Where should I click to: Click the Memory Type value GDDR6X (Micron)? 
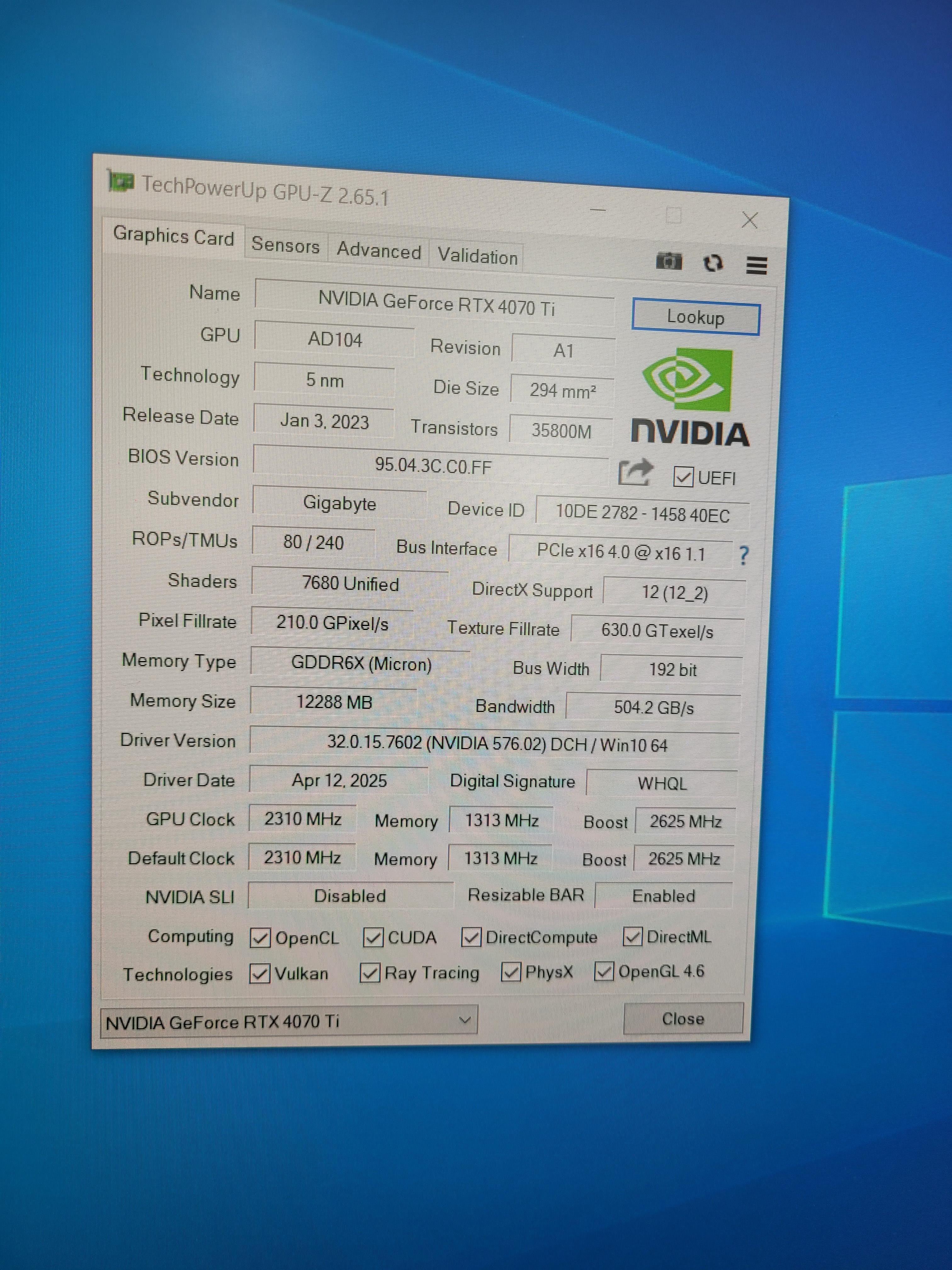[361, 664]
